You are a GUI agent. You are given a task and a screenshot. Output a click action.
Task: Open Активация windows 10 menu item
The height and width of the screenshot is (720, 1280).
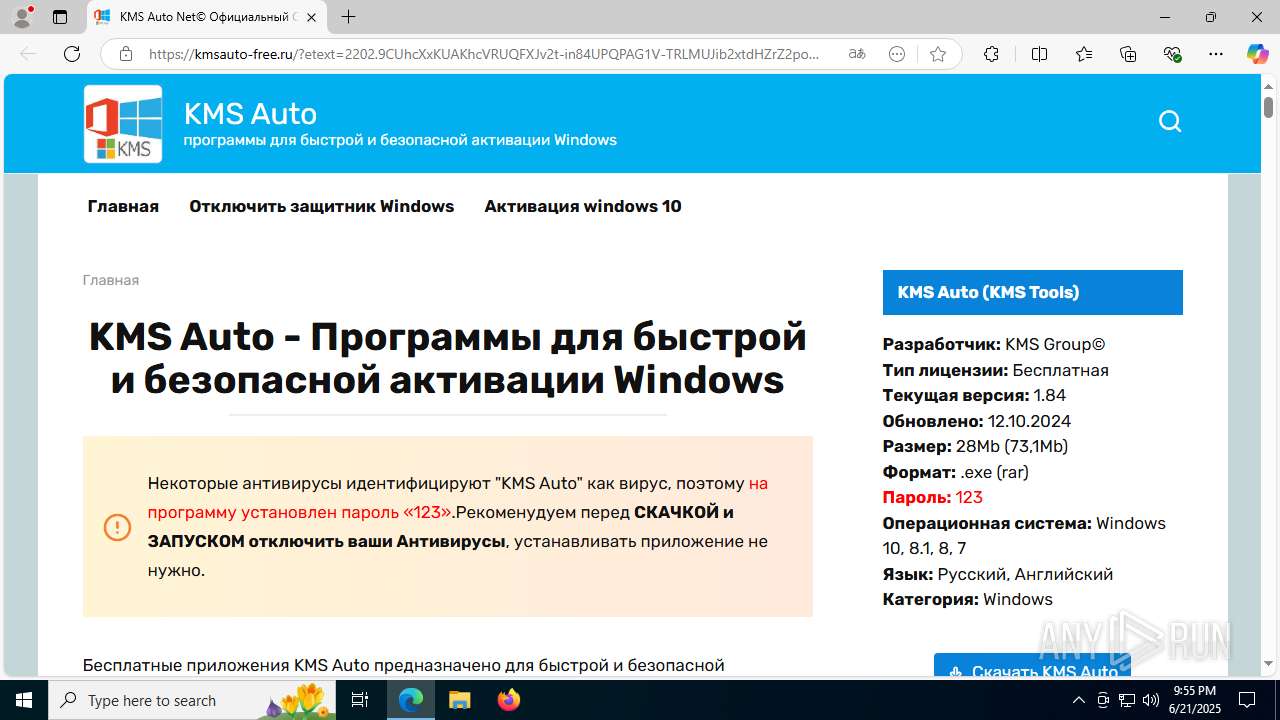tap(583, 206)
